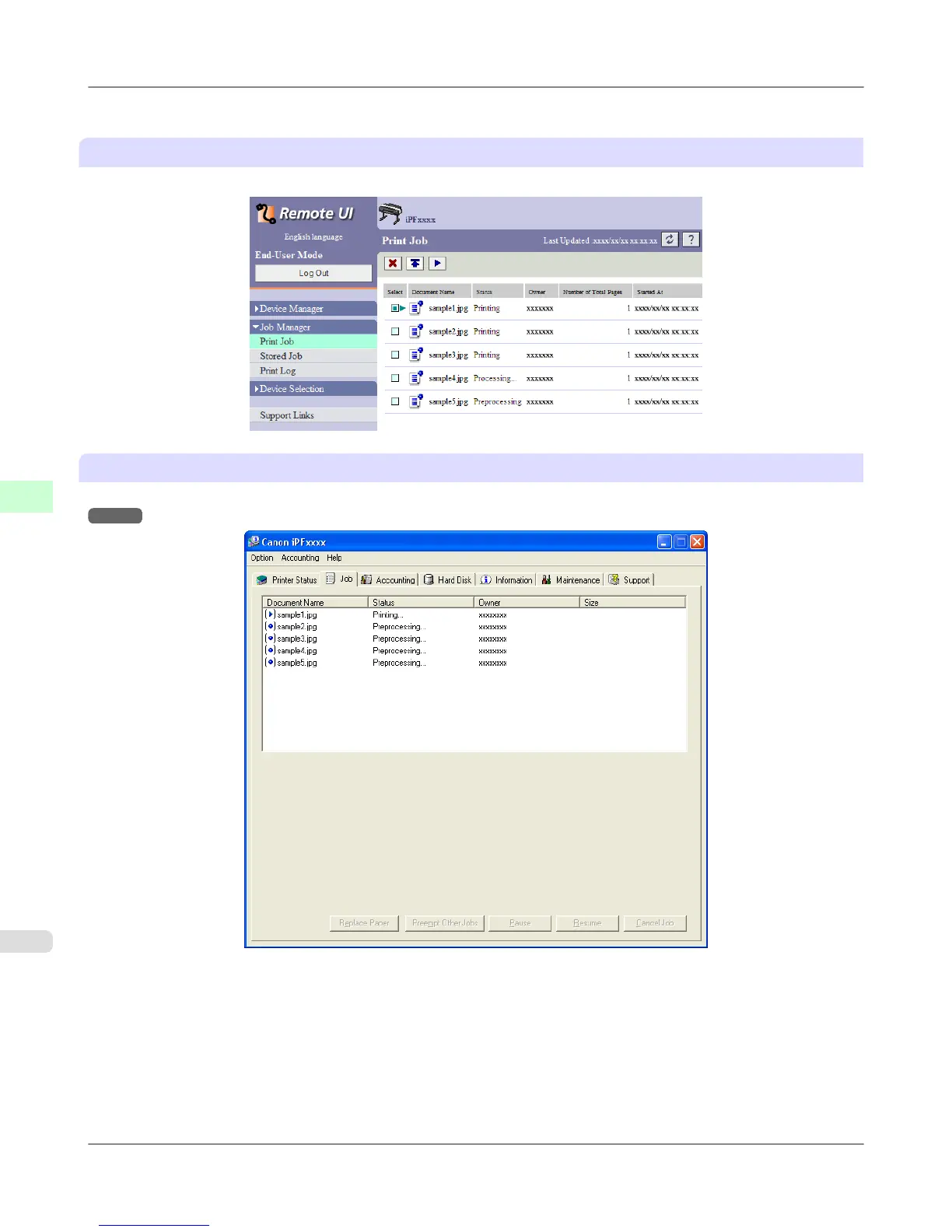Click status icon beside sample5.jpg in Canon window

[270, 663]
